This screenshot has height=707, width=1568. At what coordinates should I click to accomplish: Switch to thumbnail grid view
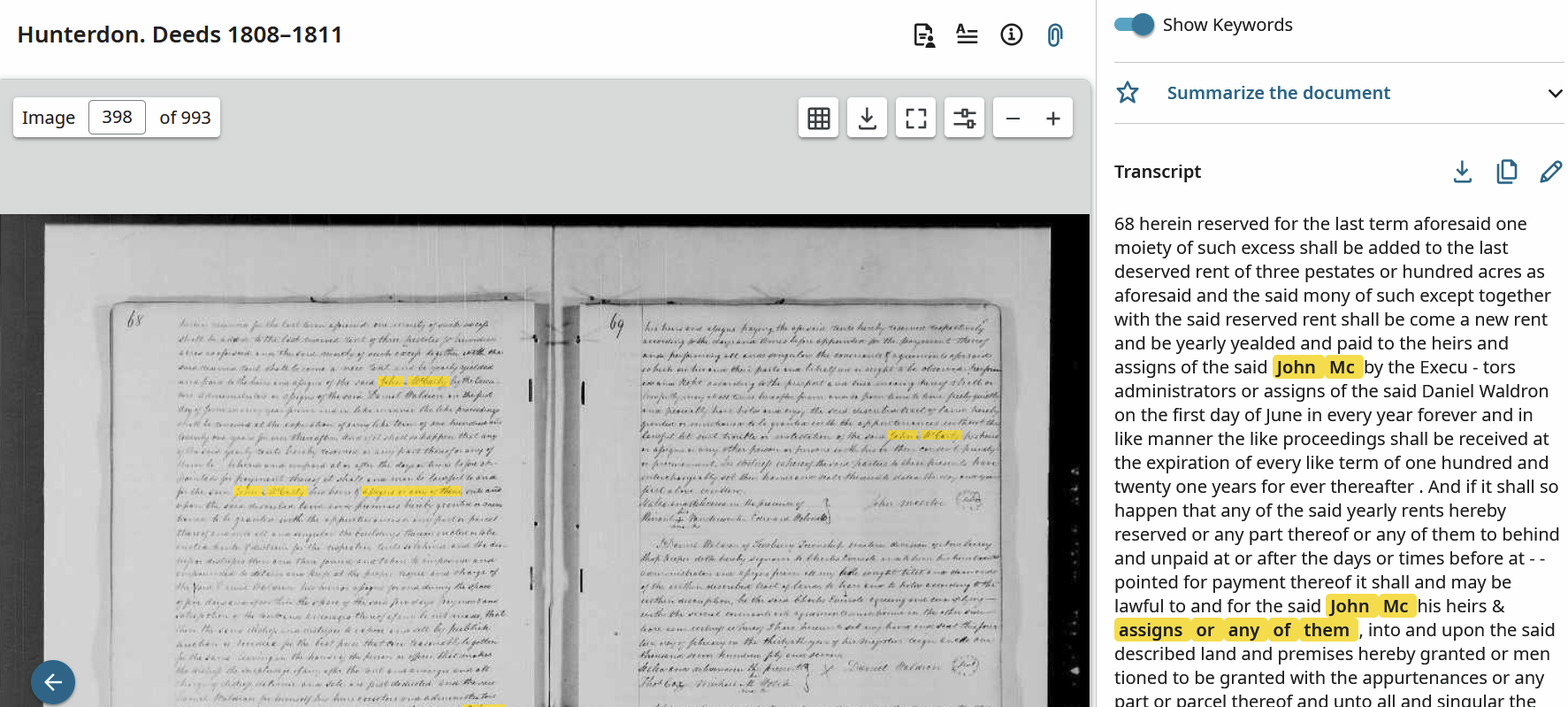click(819, 118)
